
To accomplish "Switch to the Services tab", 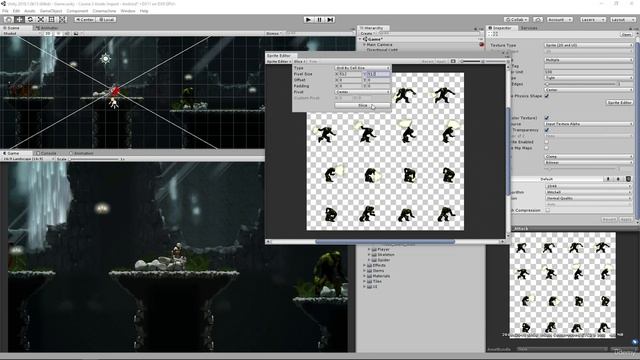I will (529, 28).
